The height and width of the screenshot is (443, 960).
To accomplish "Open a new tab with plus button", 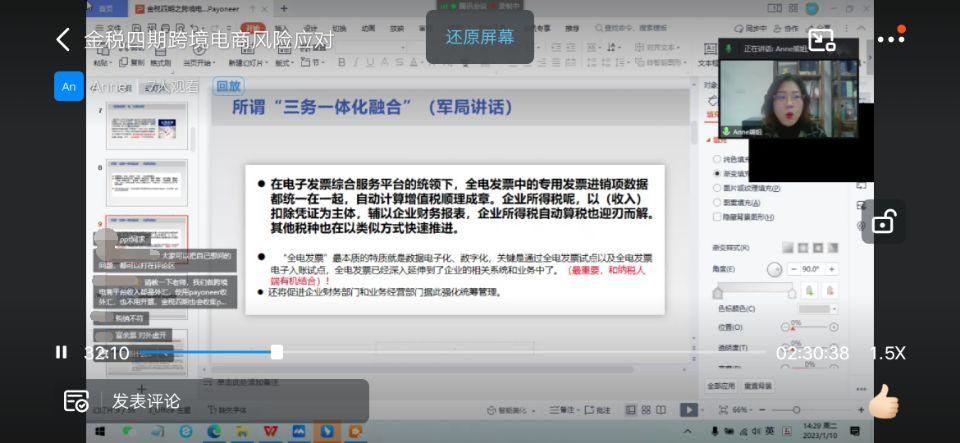I will (x=283, y=9).
